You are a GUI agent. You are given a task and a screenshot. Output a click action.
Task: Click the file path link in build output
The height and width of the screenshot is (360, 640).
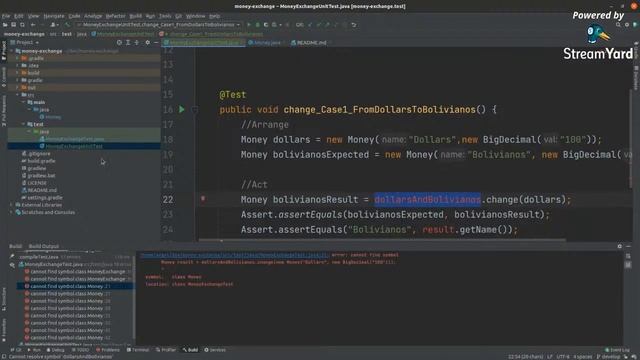234,255
